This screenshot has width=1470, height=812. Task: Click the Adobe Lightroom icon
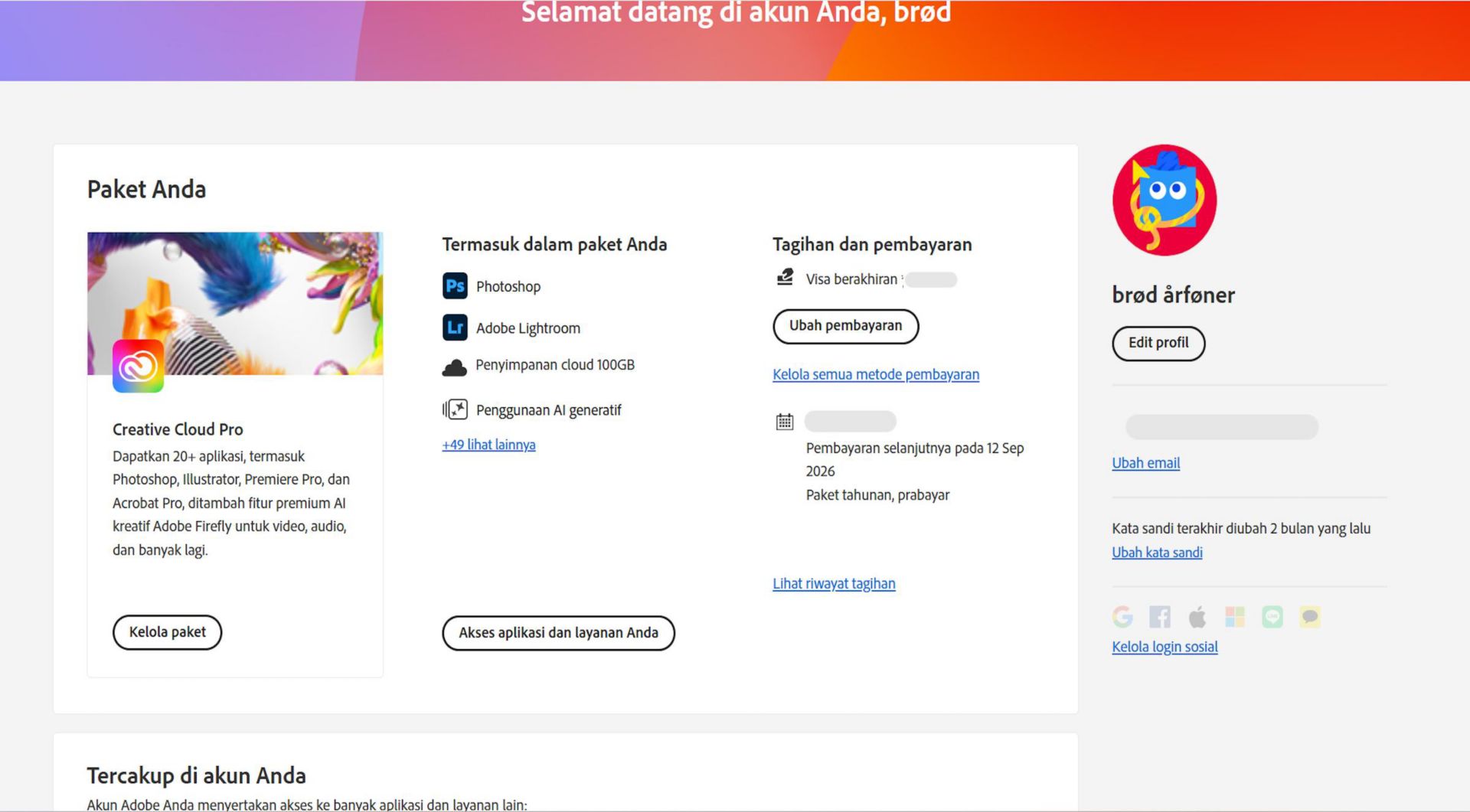tap(455, 327)
